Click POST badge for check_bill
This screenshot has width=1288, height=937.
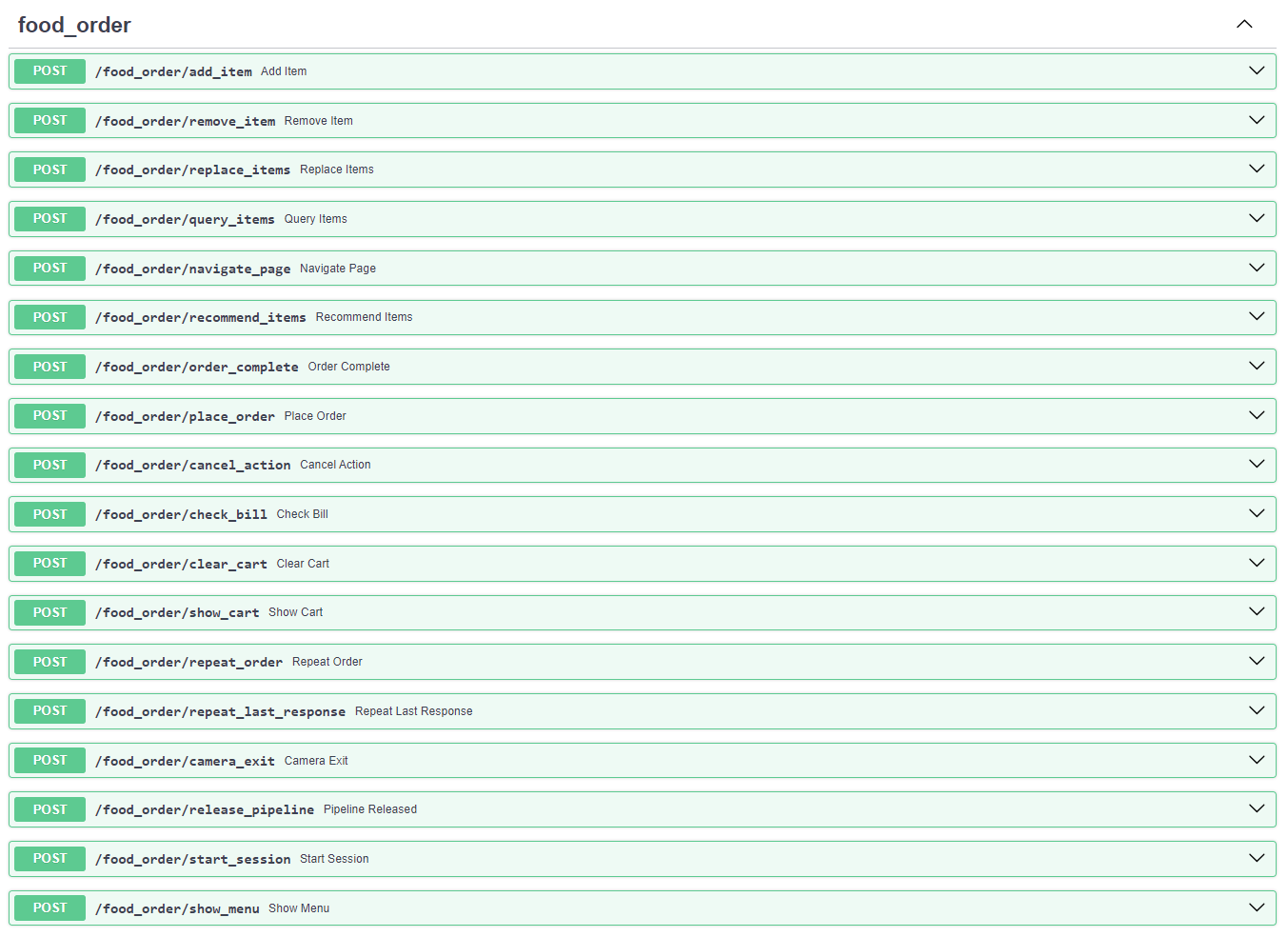[50, 514]
